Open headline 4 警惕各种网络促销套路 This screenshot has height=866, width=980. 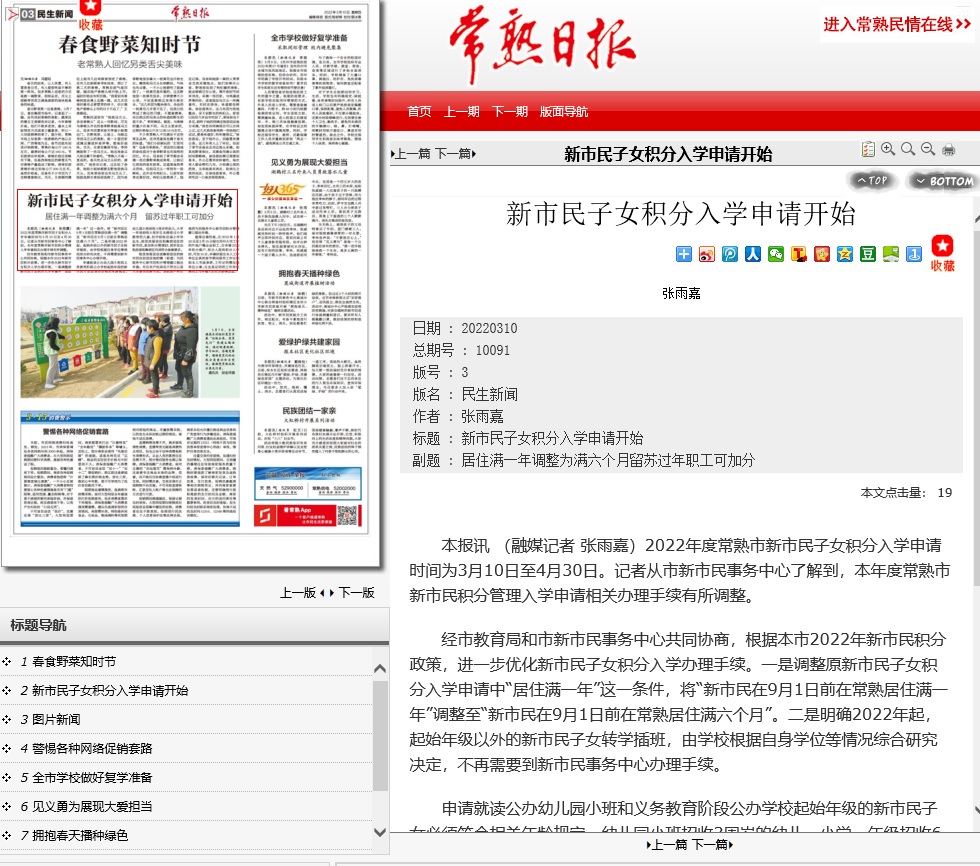point(92,748)
